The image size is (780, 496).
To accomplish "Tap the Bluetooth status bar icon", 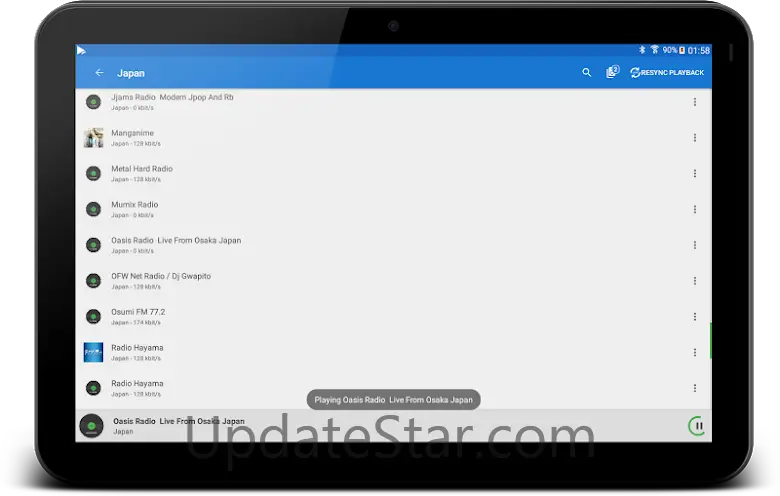I will point(642,50).
